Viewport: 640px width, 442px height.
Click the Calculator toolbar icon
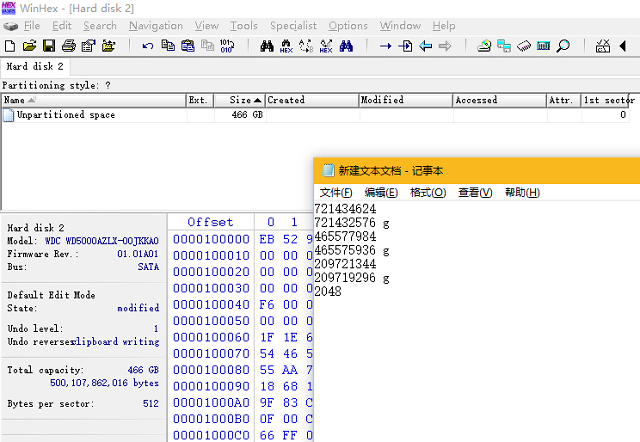pyautogui.click(x=543, y=46)
